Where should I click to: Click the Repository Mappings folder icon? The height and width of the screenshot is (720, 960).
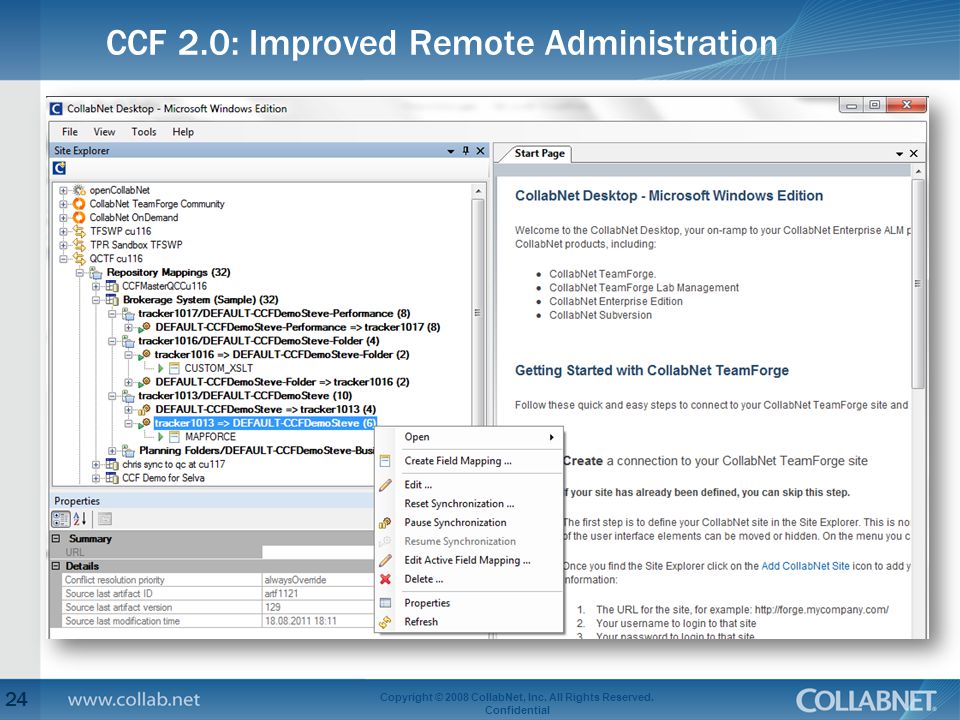pyautogui.click(x=96, y=272)
